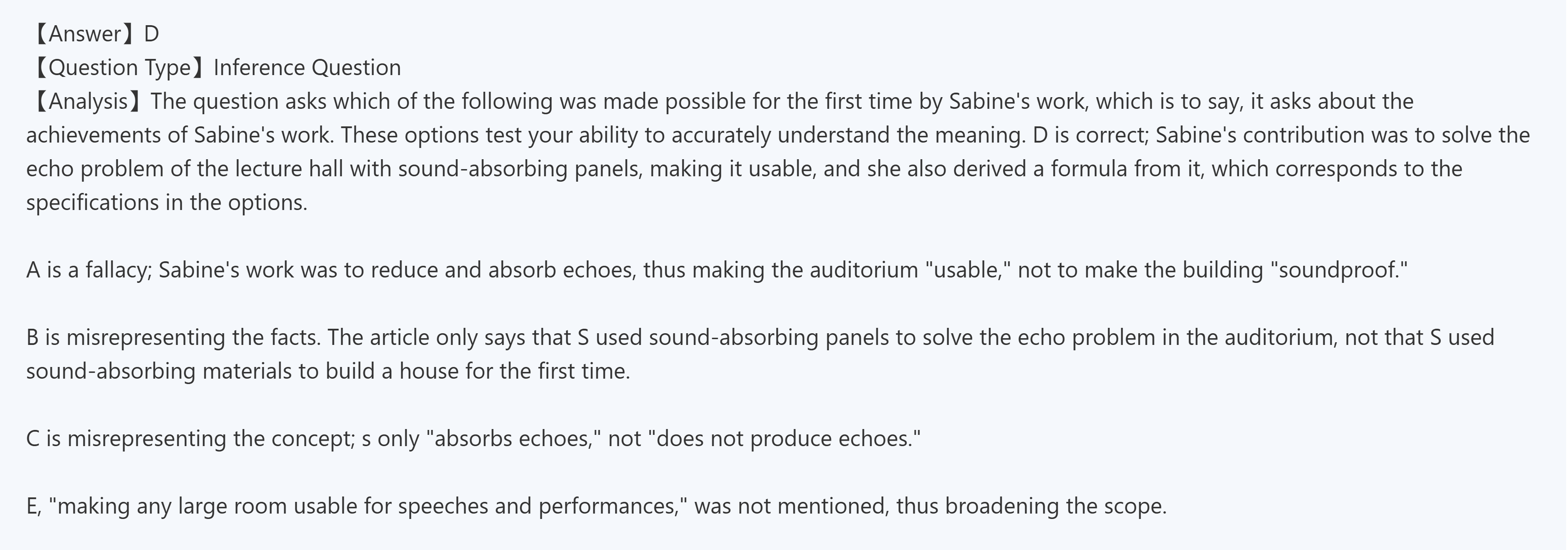
Task: Click the text 'Inference Question'
Action: 307,67
